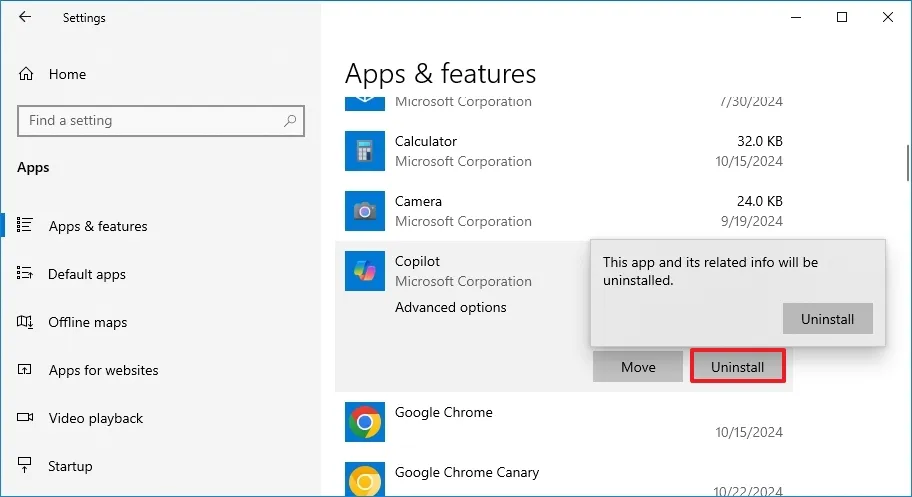This screenshot has height=497, width=912.
Task: Click the 24.0 KB size value
Action: coord(760,201)
